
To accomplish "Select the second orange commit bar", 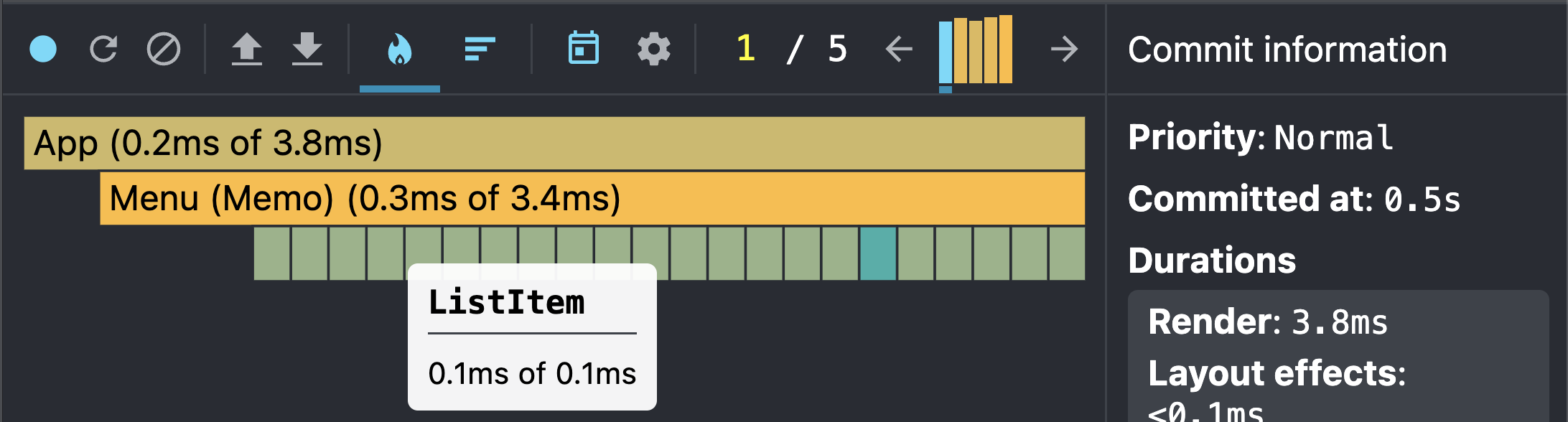I will coord(976,52).
